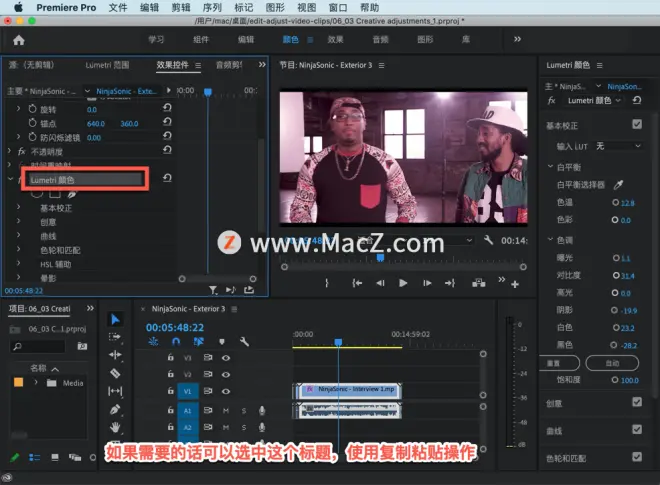Collapse the Tone section
Viewport: 660px width, 485px height.
(550, 239)
